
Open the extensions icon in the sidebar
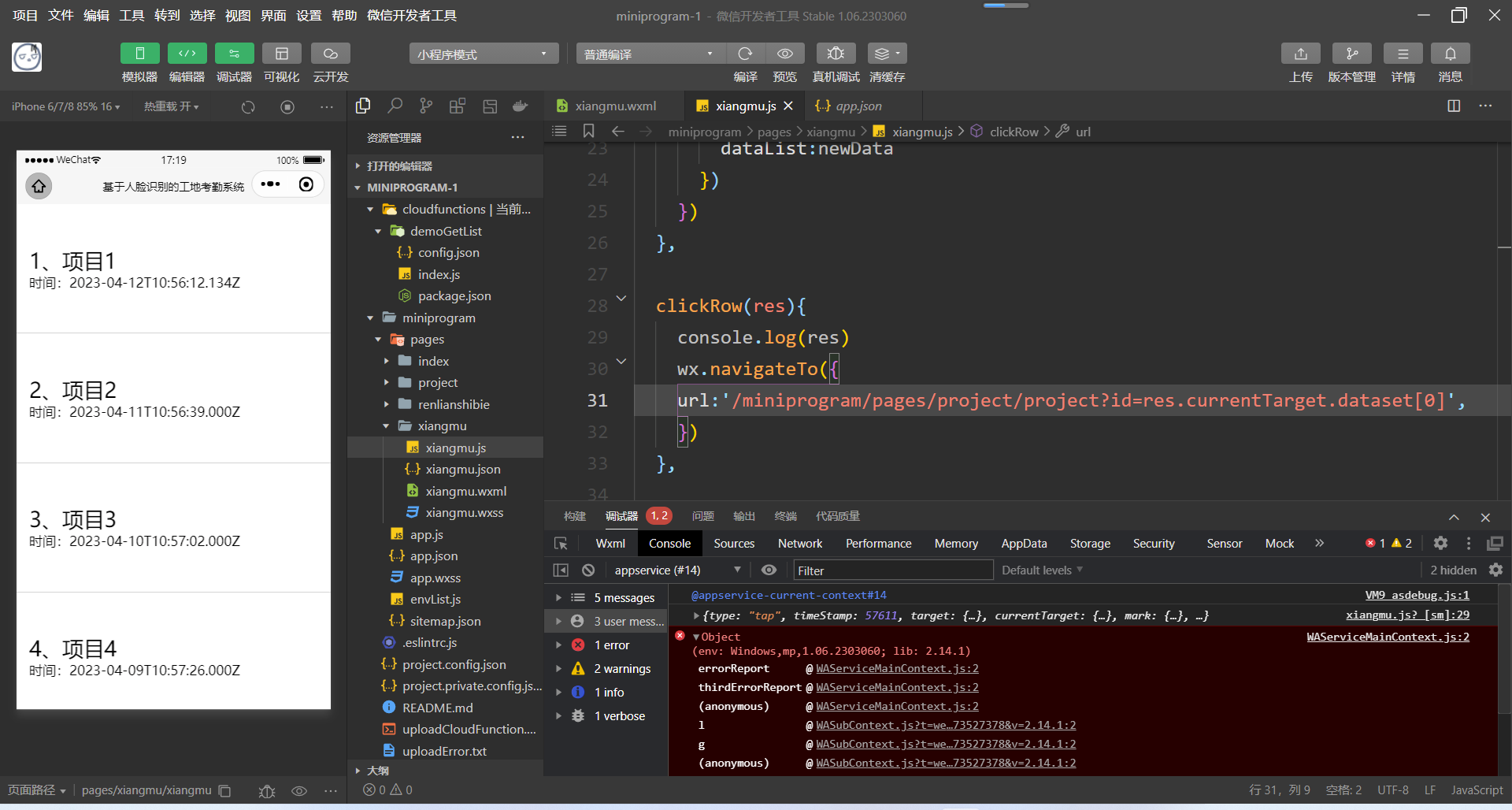click(458, 106)
